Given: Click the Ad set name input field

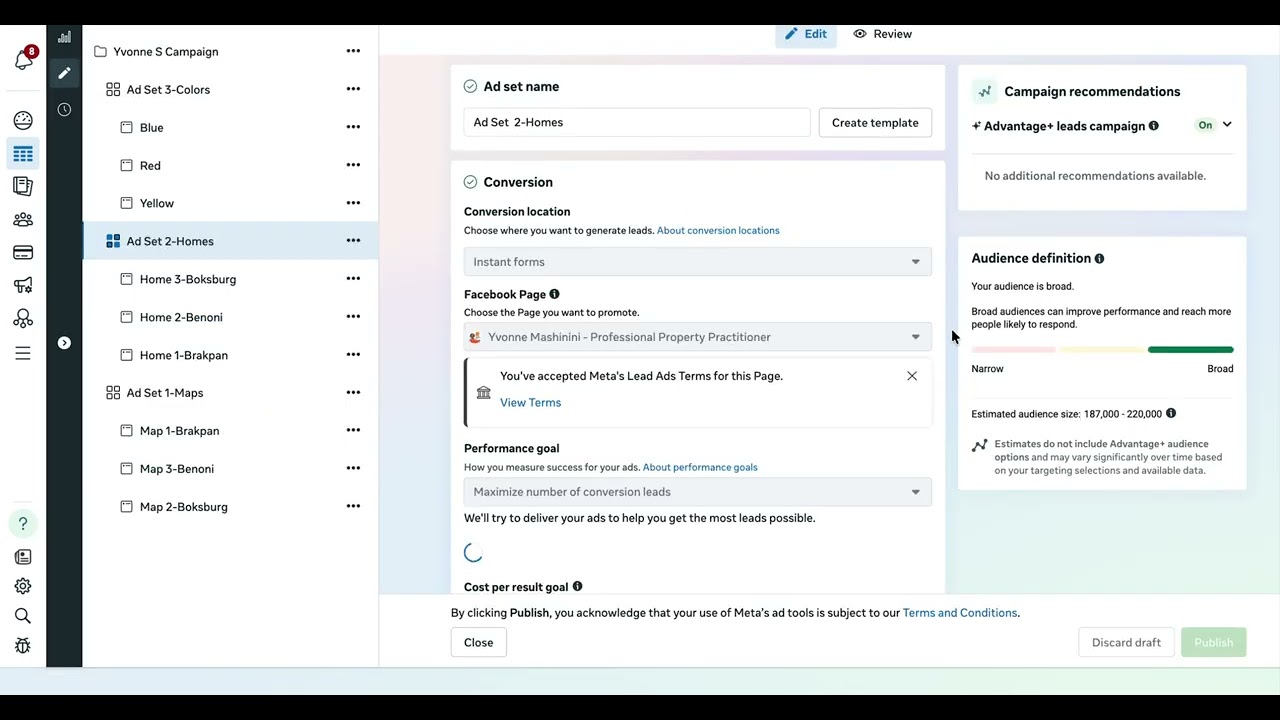Looking at the screenshot, I should click(637, 123).
